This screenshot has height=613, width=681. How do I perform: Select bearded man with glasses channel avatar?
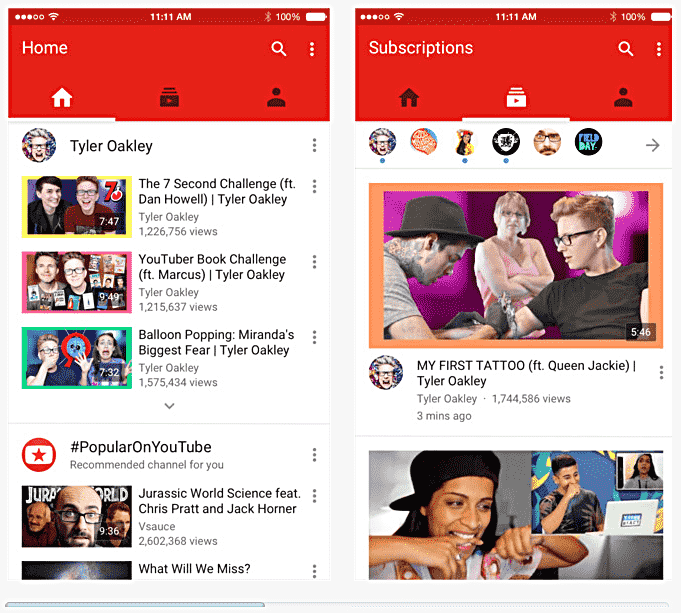point(547,142)
